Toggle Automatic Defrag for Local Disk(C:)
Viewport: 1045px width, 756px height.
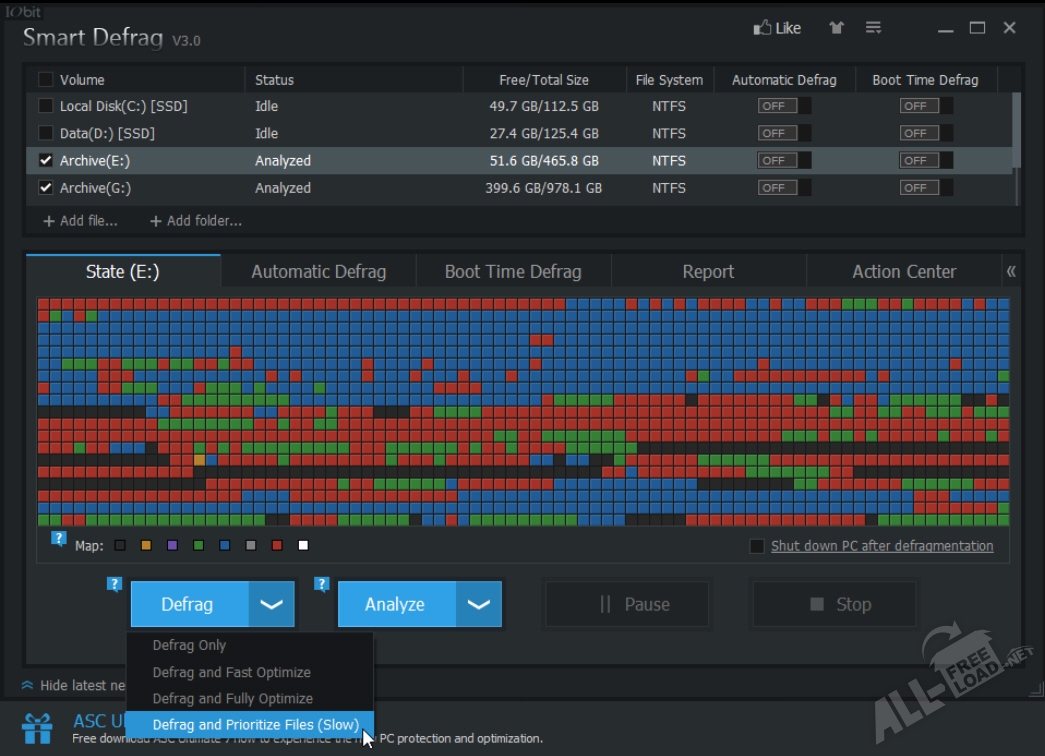pyautogui.click(x=783, y=106)
